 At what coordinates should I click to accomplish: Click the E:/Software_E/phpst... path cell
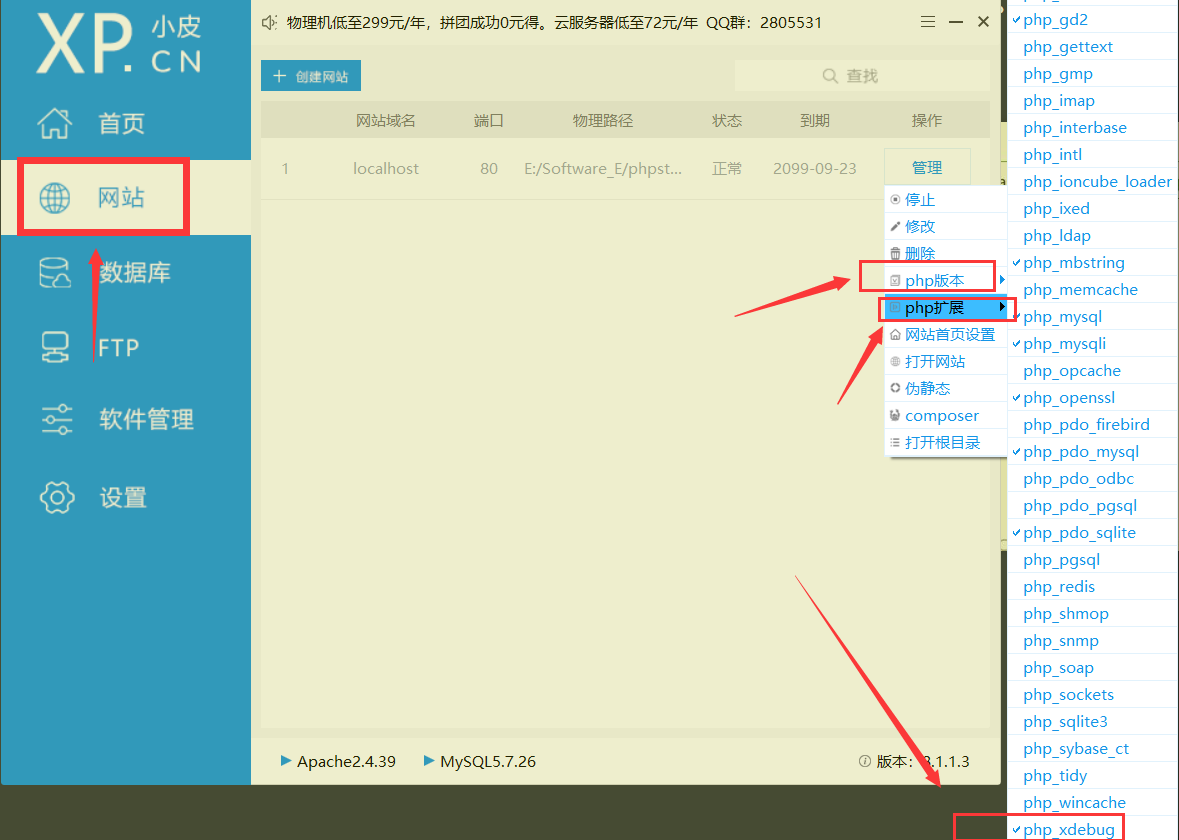coord(602,168)
